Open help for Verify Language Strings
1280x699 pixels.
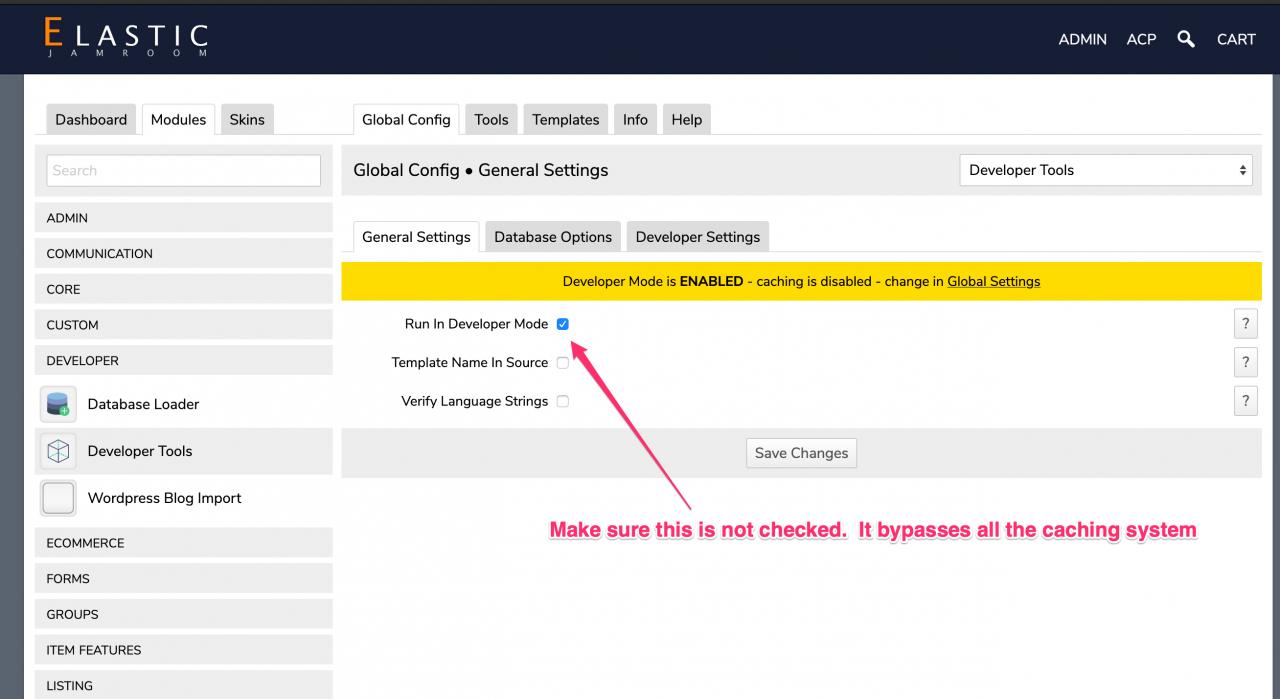(1245, 401)
